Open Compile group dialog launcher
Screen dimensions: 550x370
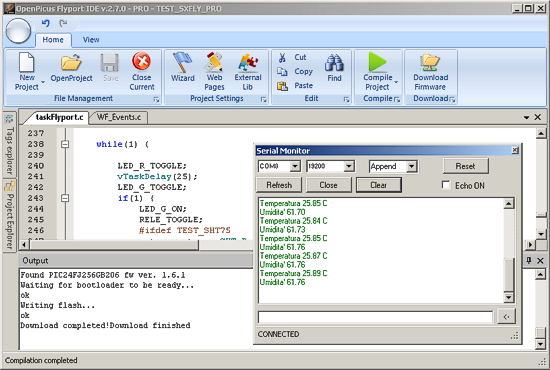coord(397,100)
